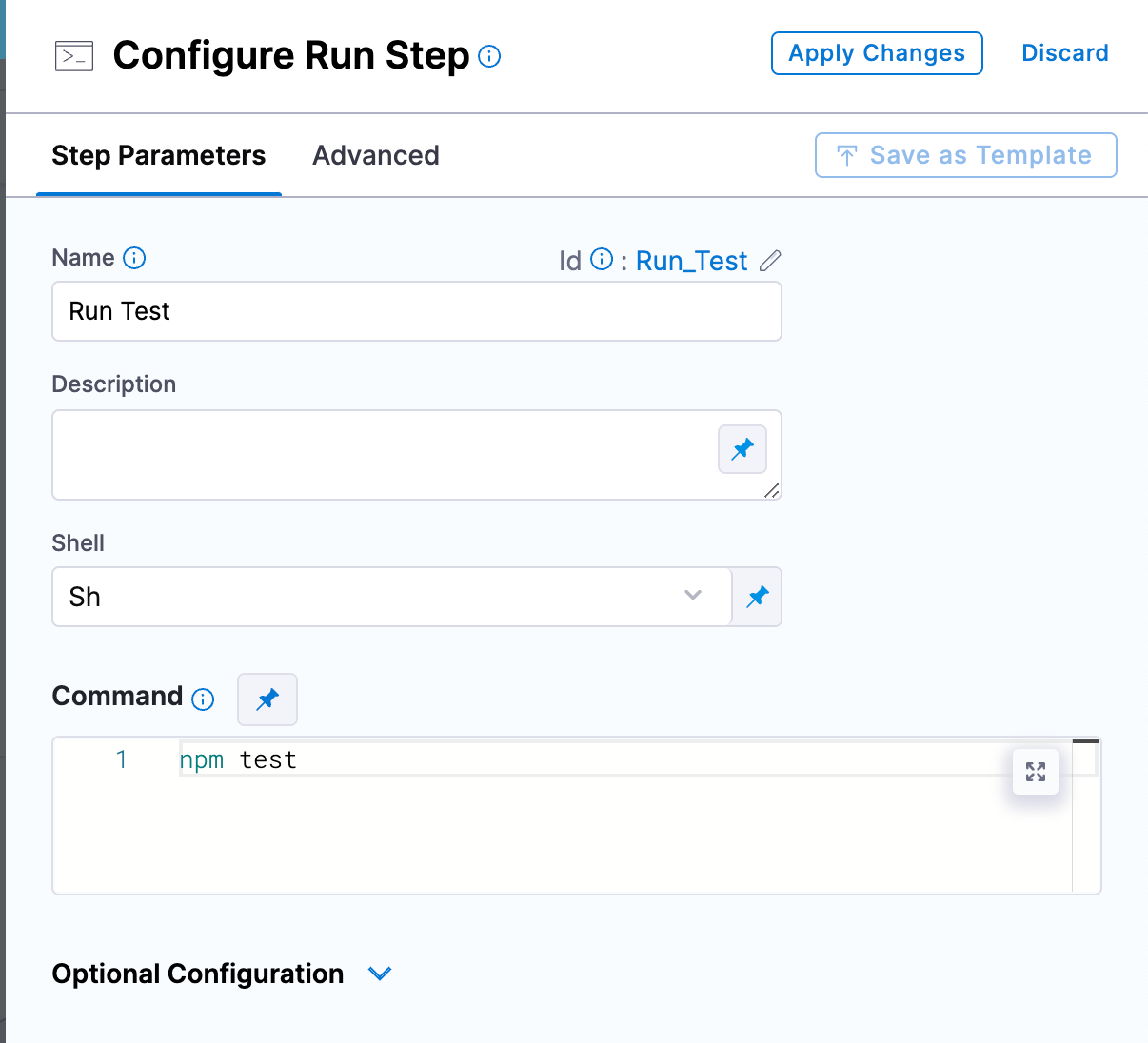Click the terminal icon beside Configure Run Step
This screenshot has width=1148, height=1043.
tap(73, 56)
